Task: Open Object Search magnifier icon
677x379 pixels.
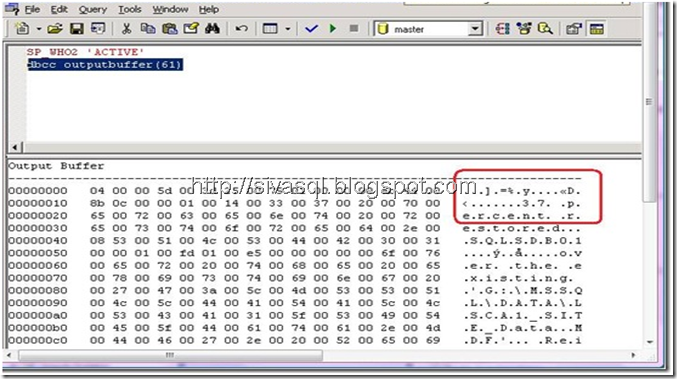Action: pos(545,29)
